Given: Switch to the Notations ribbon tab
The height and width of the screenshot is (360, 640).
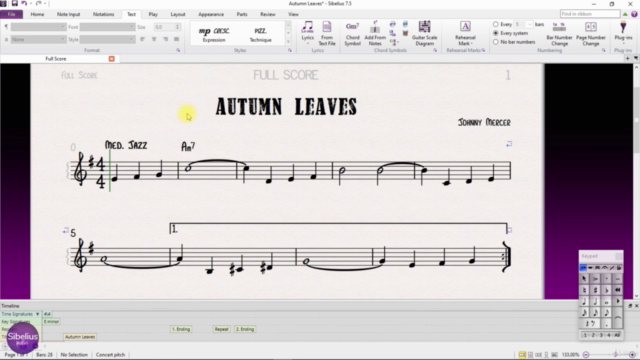Looking at the screenshot, I should coord(103,14).
